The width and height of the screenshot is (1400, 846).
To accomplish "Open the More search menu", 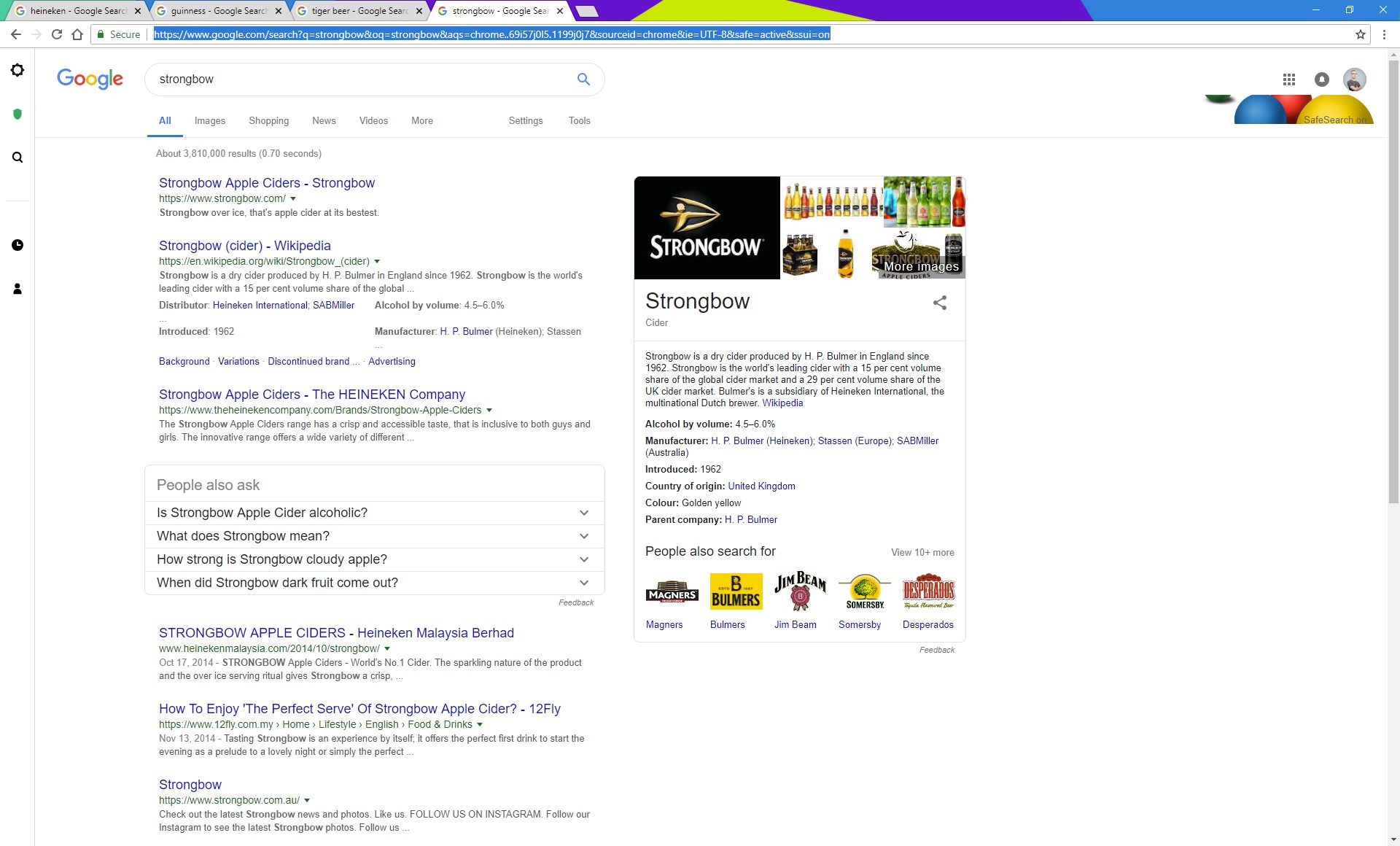I will 422,120.
